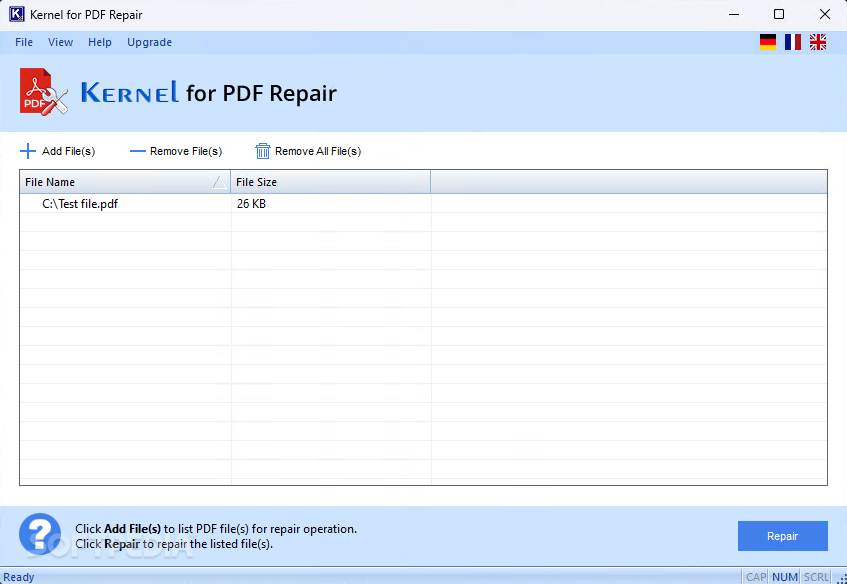847x584 pixels.
Task: Minimize the Kernel for PDF Repair window
Action: [734, 15]
